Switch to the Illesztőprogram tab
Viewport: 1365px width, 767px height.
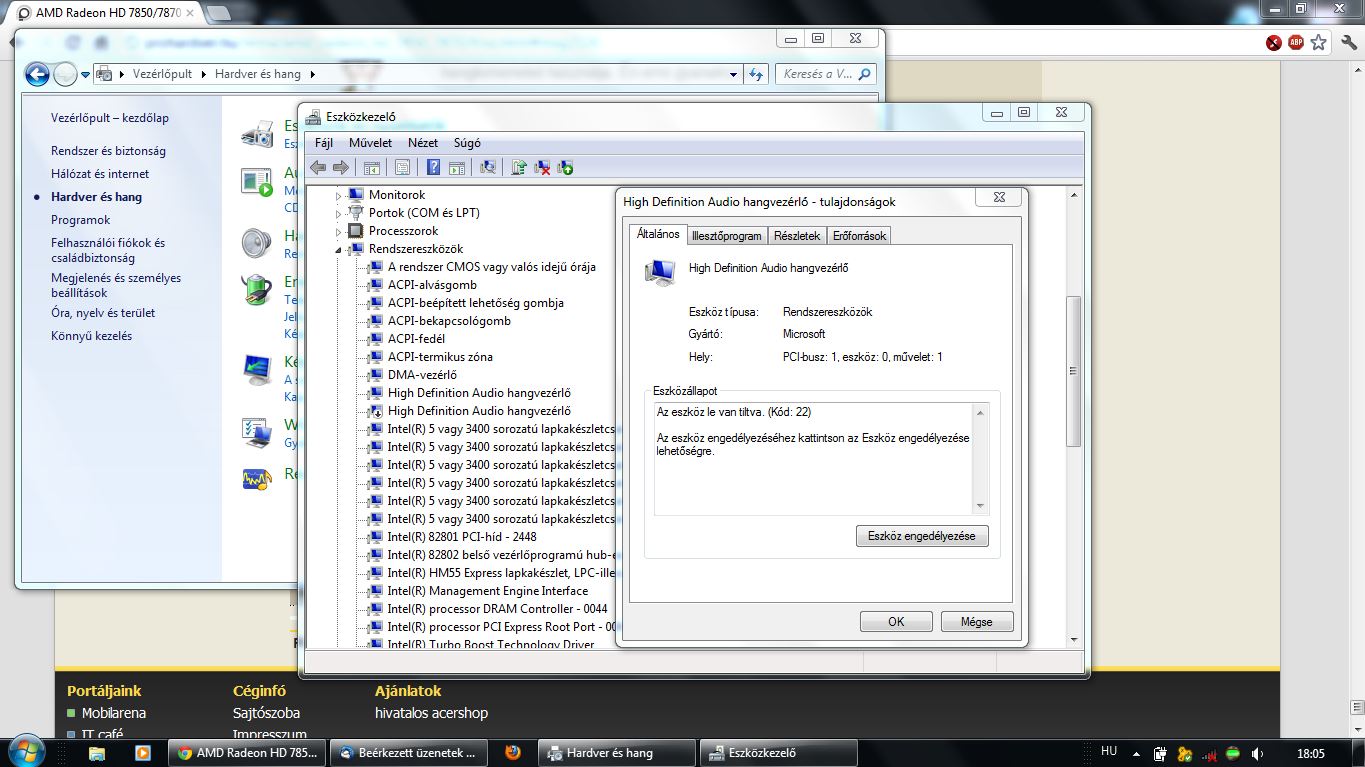click(x=726, y=236)
